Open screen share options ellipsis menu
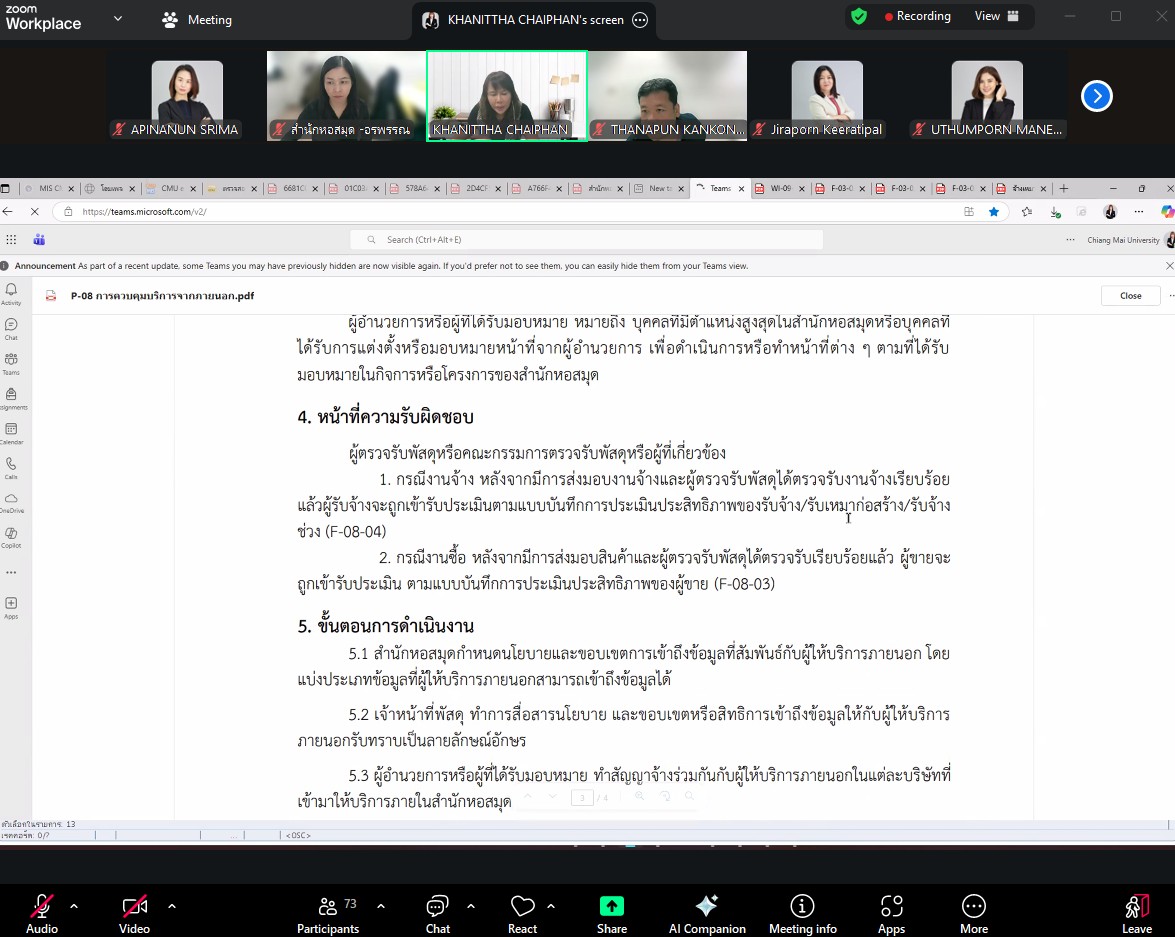Viewport: 1175px width, 937px height. (x=640, y=20)
